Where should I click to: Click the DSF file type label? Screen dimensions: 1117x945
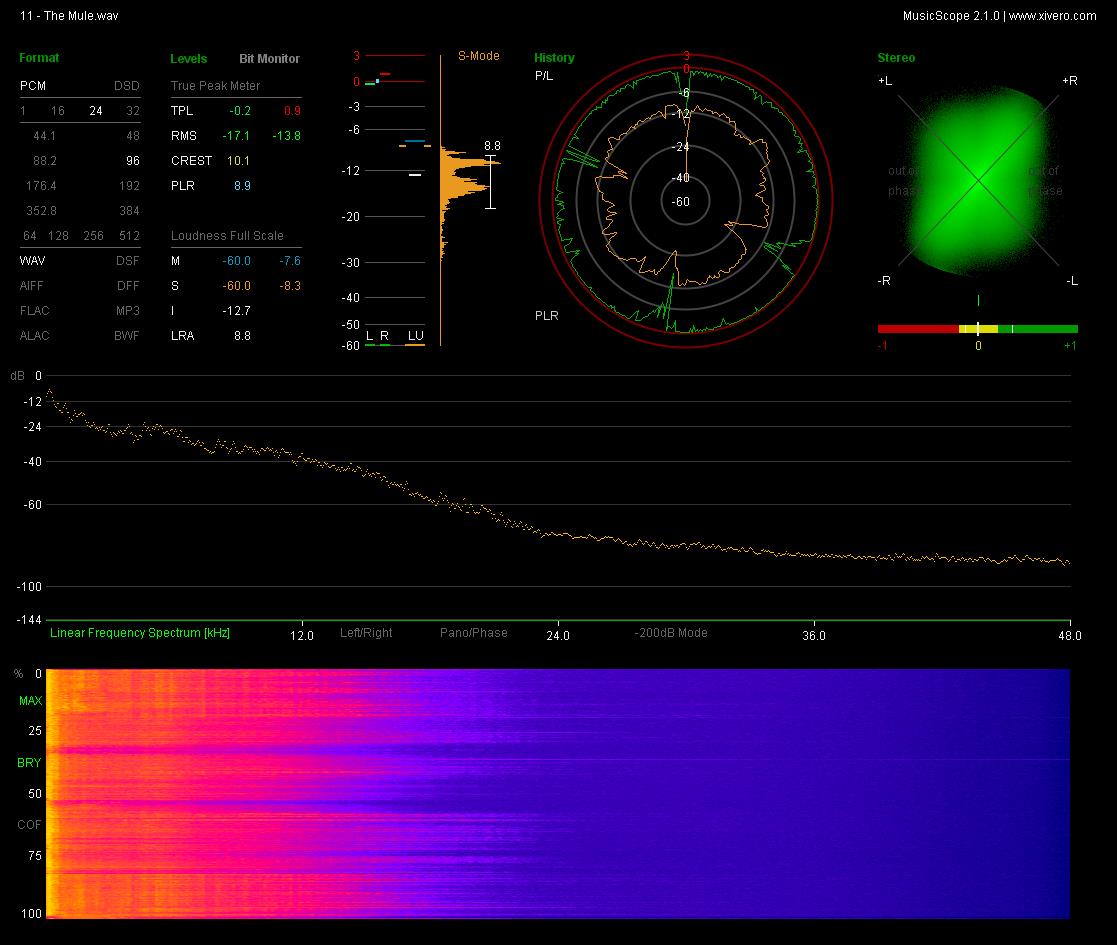(x=128, y=261)
